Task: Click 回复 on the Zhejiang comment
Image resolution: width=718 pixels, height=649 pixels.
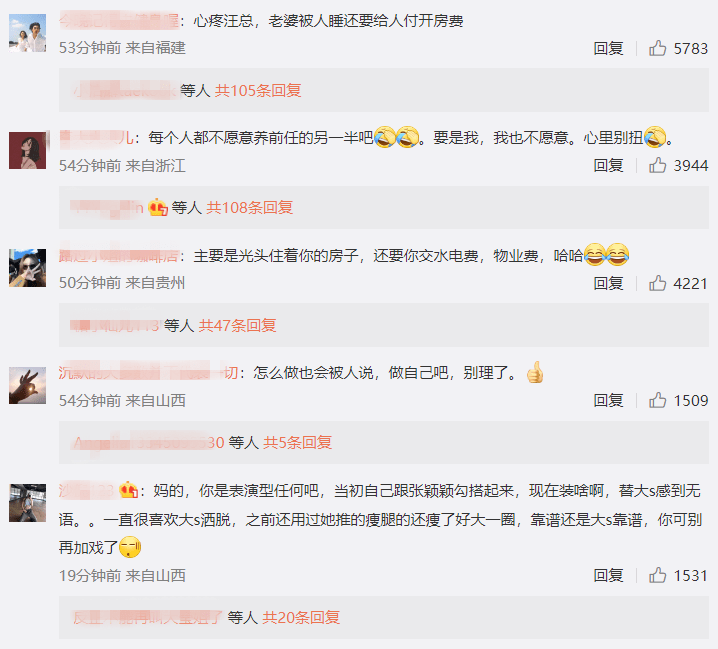Action: tap(608, 165)
